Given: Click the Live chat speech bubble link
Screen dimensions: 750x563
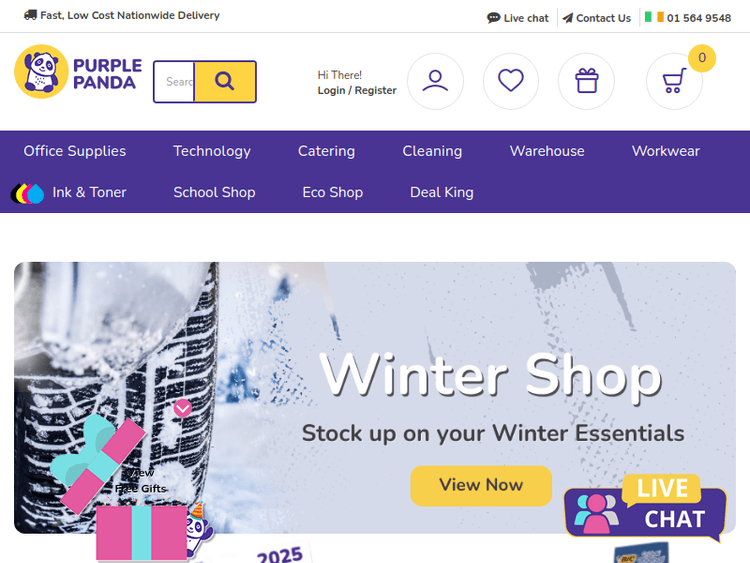Looking at the screenshot, I should tap(518, 18).
